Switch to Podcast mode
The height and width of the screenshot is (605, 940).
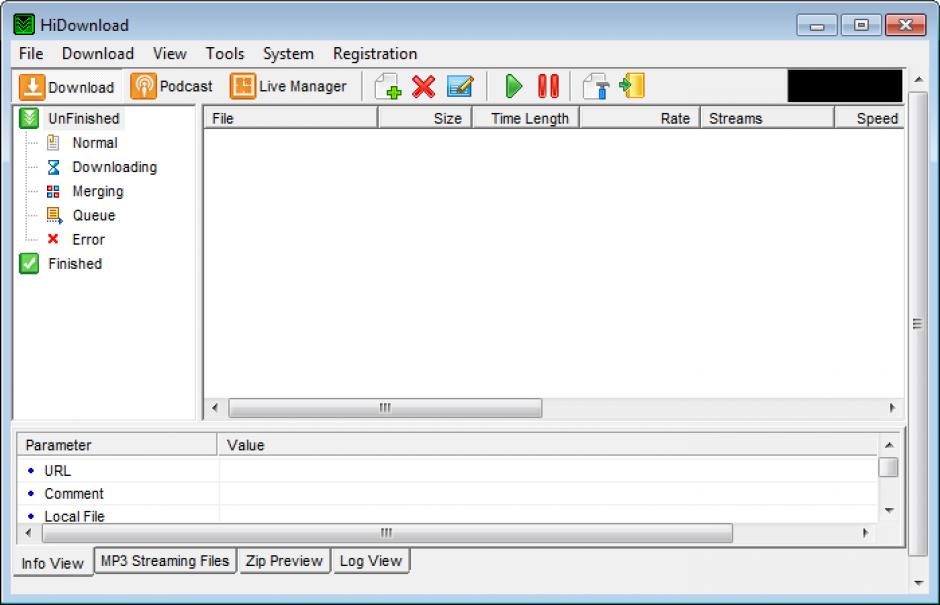(172, 86)
